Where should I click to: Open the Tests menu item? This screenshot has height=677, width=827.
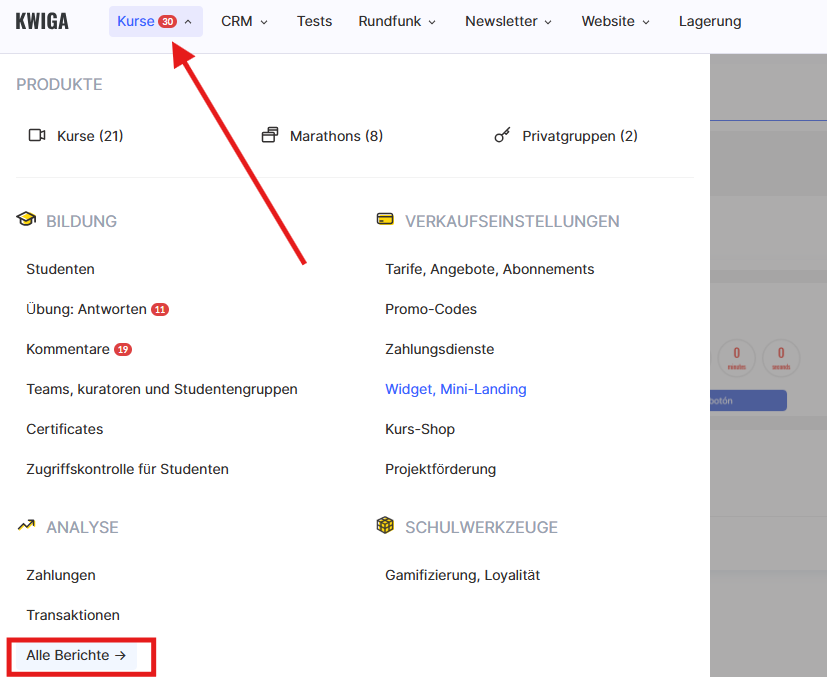314,21
